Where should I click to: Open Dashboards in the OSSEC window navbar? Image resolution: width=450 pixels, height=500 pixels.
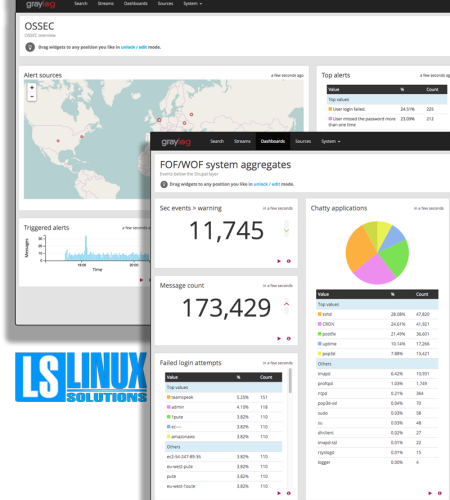[x=136, y=3]
